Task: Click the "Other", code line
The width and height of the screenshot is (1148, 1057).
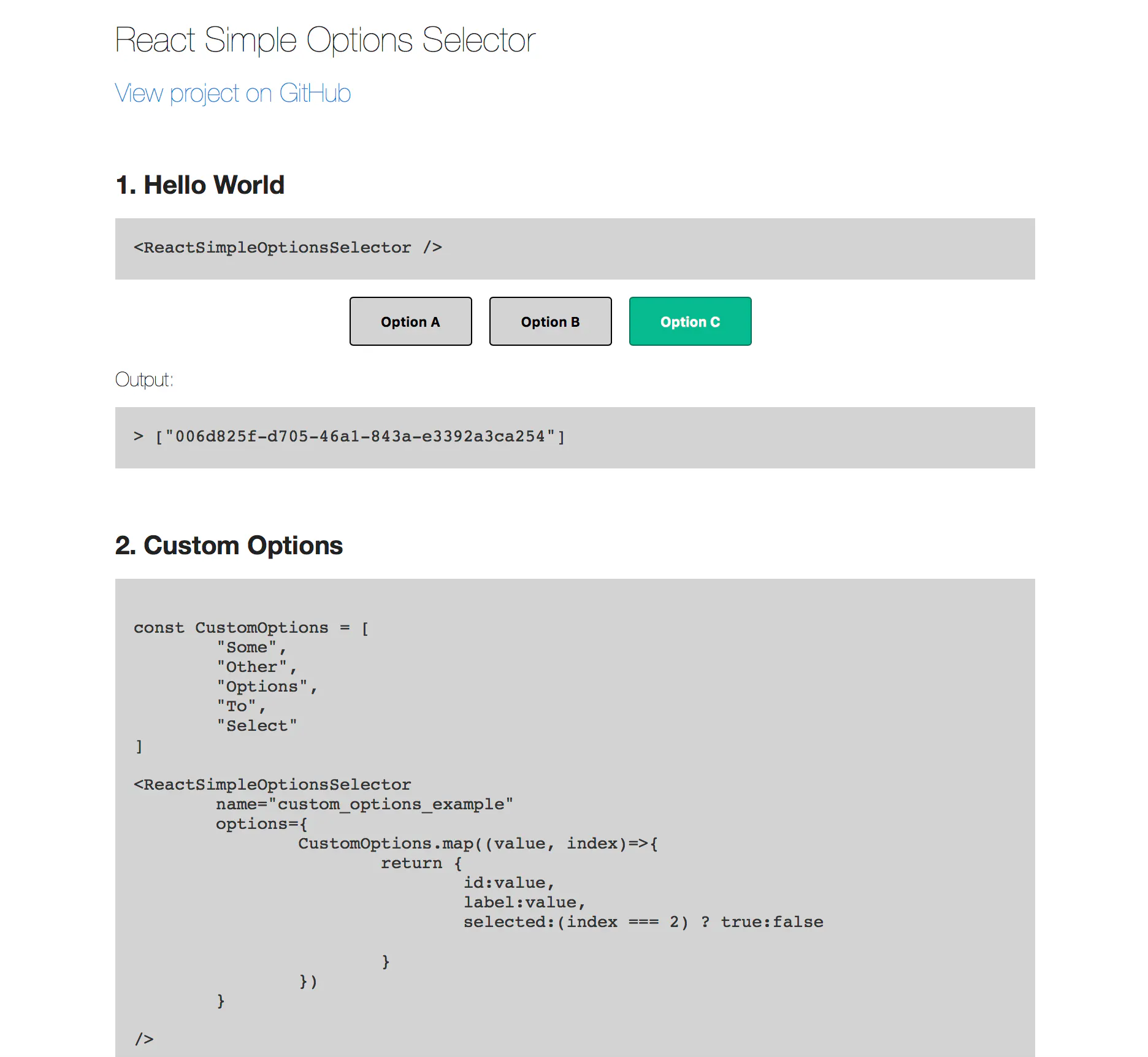Action: [x=257, y=667]
